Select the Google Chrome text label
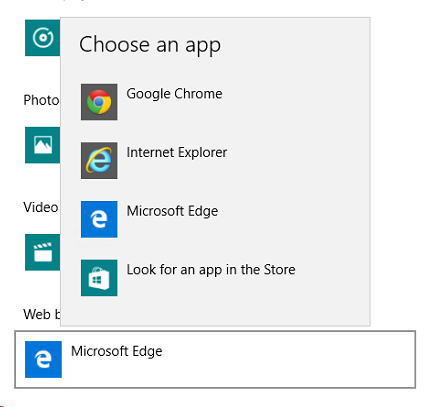 pyautogui.click(x=174, y=94)
